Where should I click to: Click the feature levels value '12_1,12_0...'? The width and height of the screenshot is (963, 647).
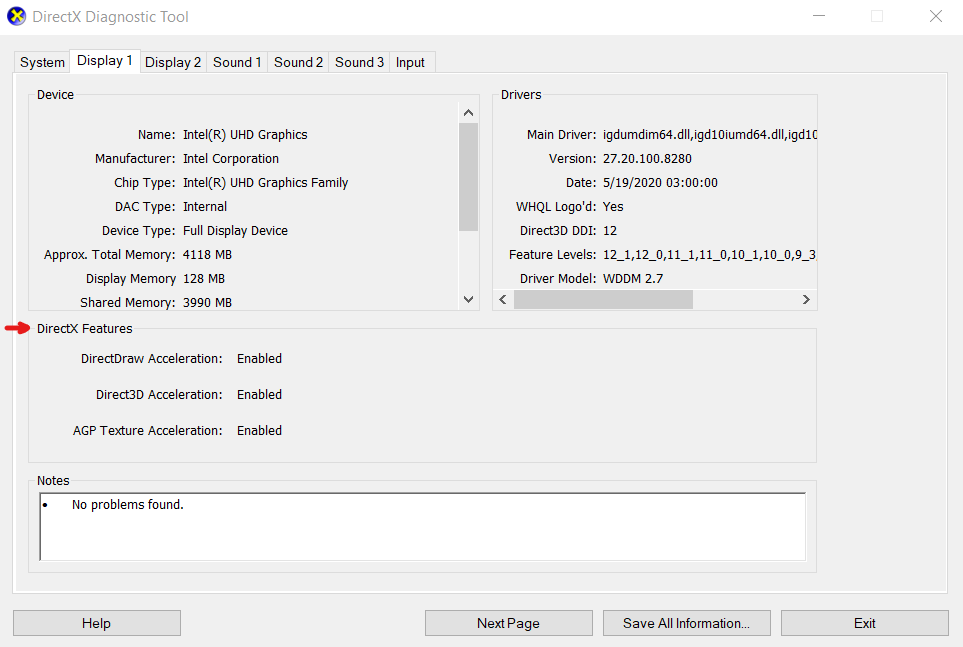click(709, 254)
